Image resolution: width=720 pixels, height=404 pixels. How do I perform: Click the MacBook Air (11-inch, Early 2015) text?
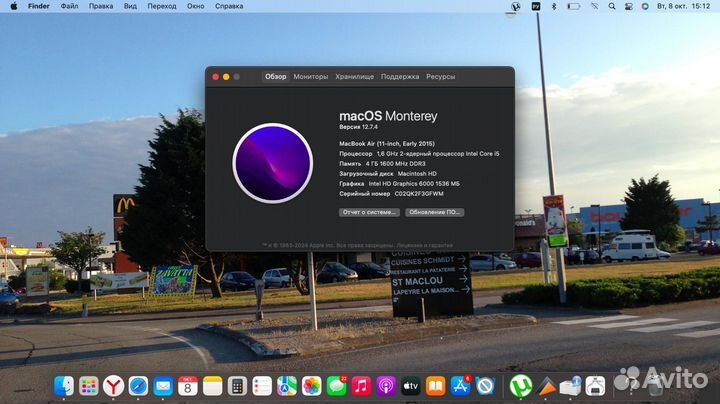click(387, 144)
